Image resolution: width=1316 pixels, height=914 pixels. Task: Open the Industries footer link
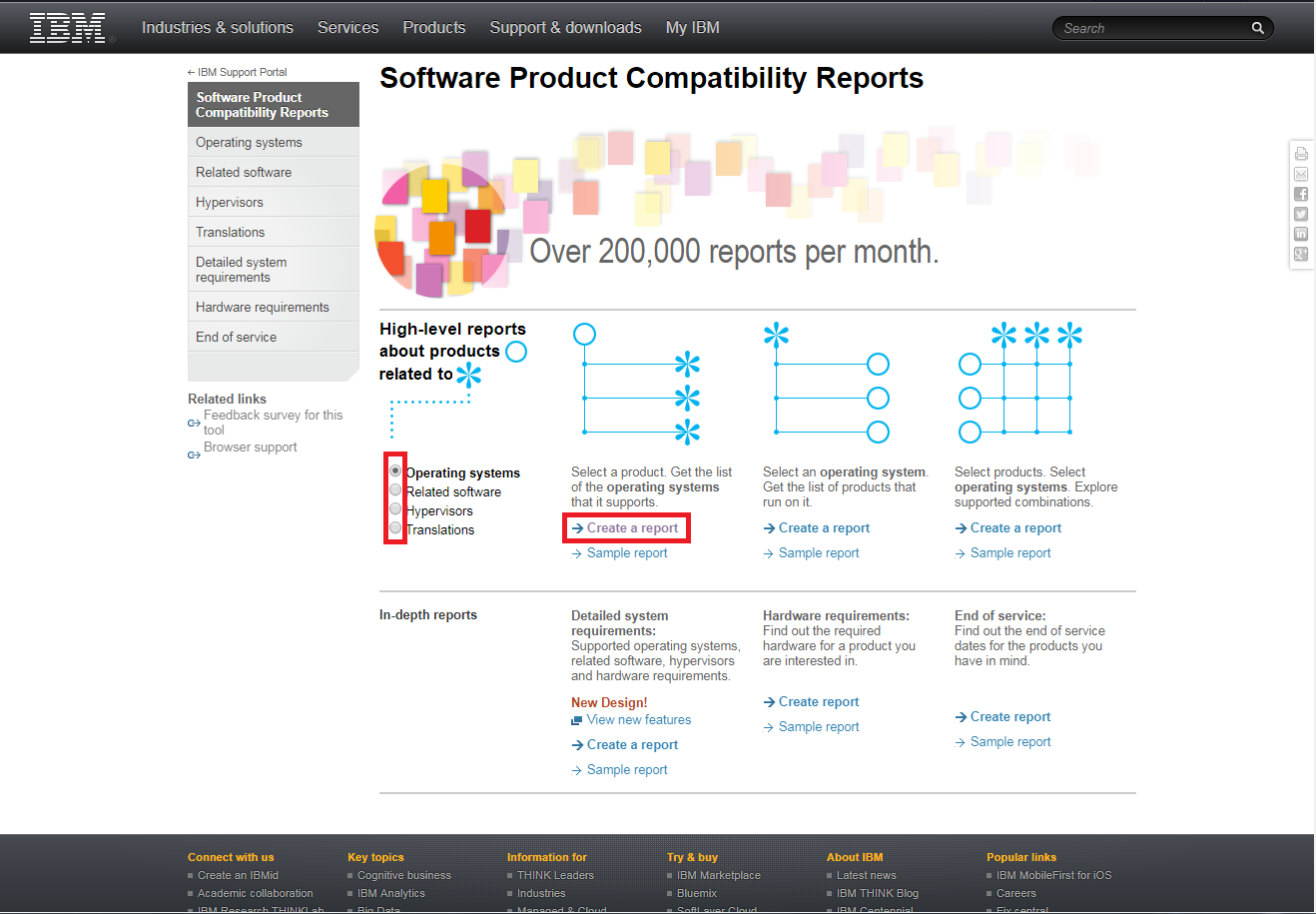(x=541, y=893)
